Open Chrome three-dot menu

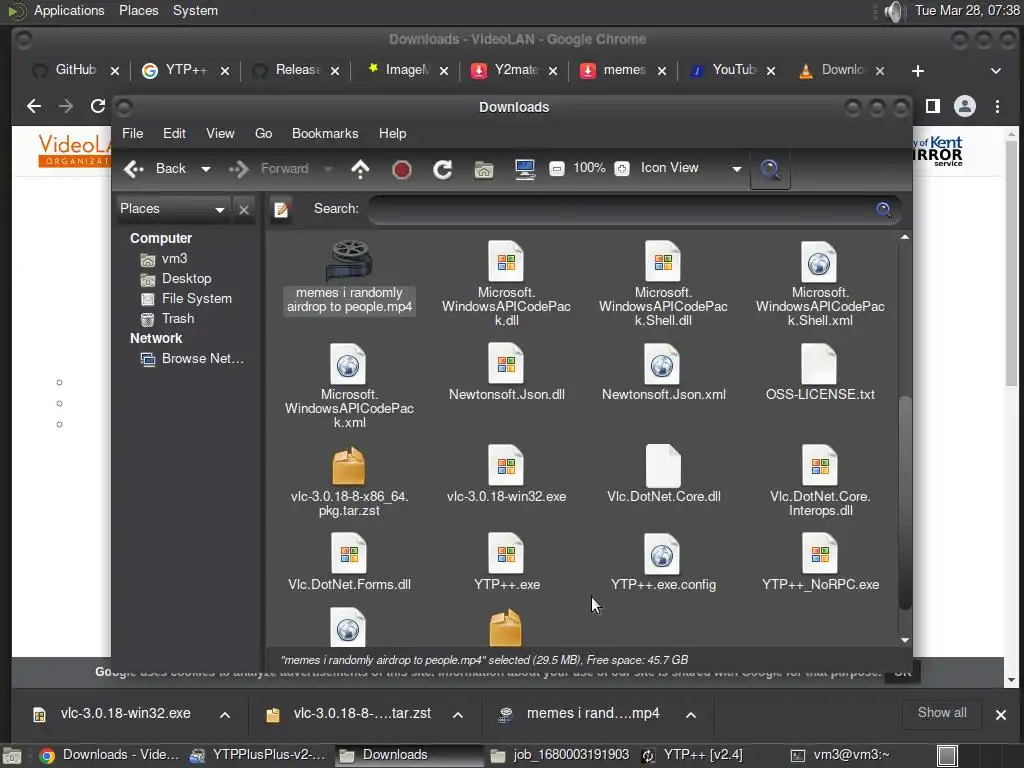(997, 106)
